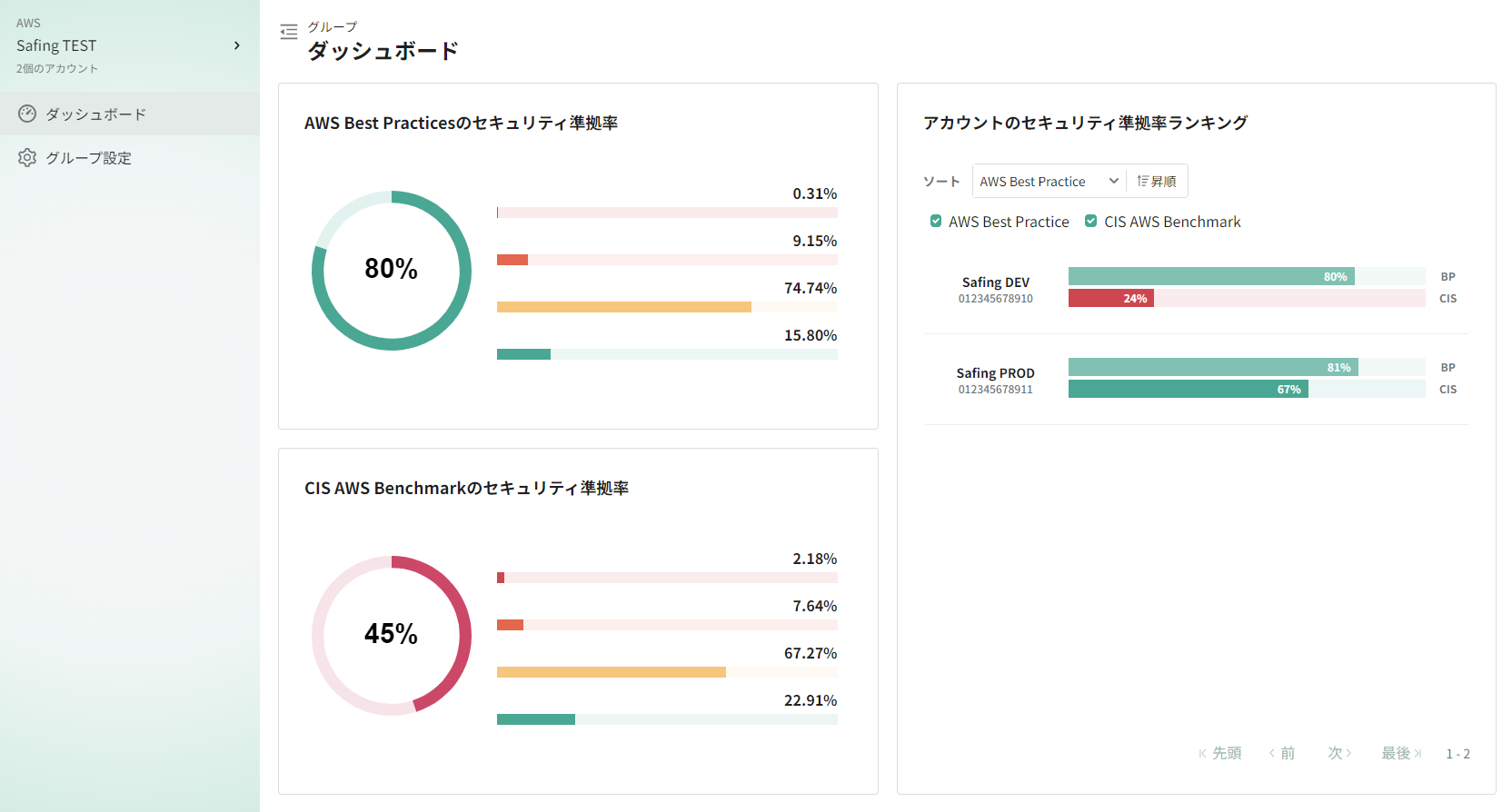Viewport: 1512px width, 812px height.
Task: Expand the Safing TEST group chevron
Action: coord(237,45)
